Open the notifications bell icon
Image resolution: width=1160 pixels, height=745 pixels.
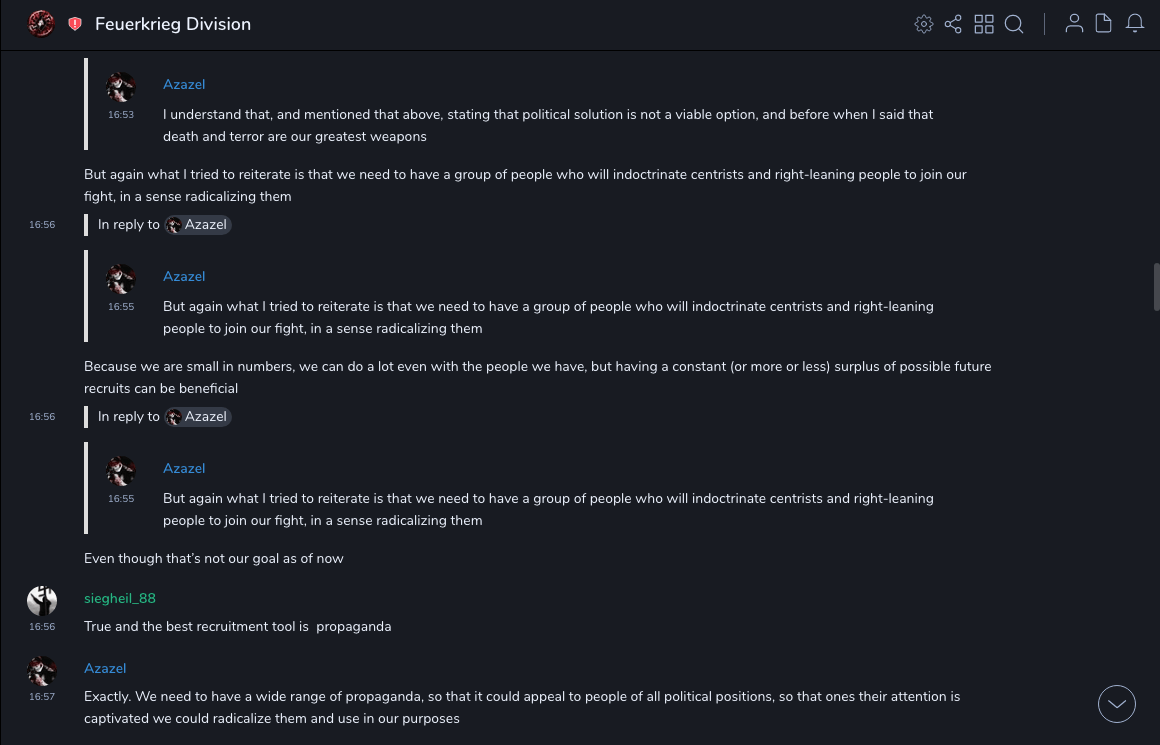[1135, 24]
